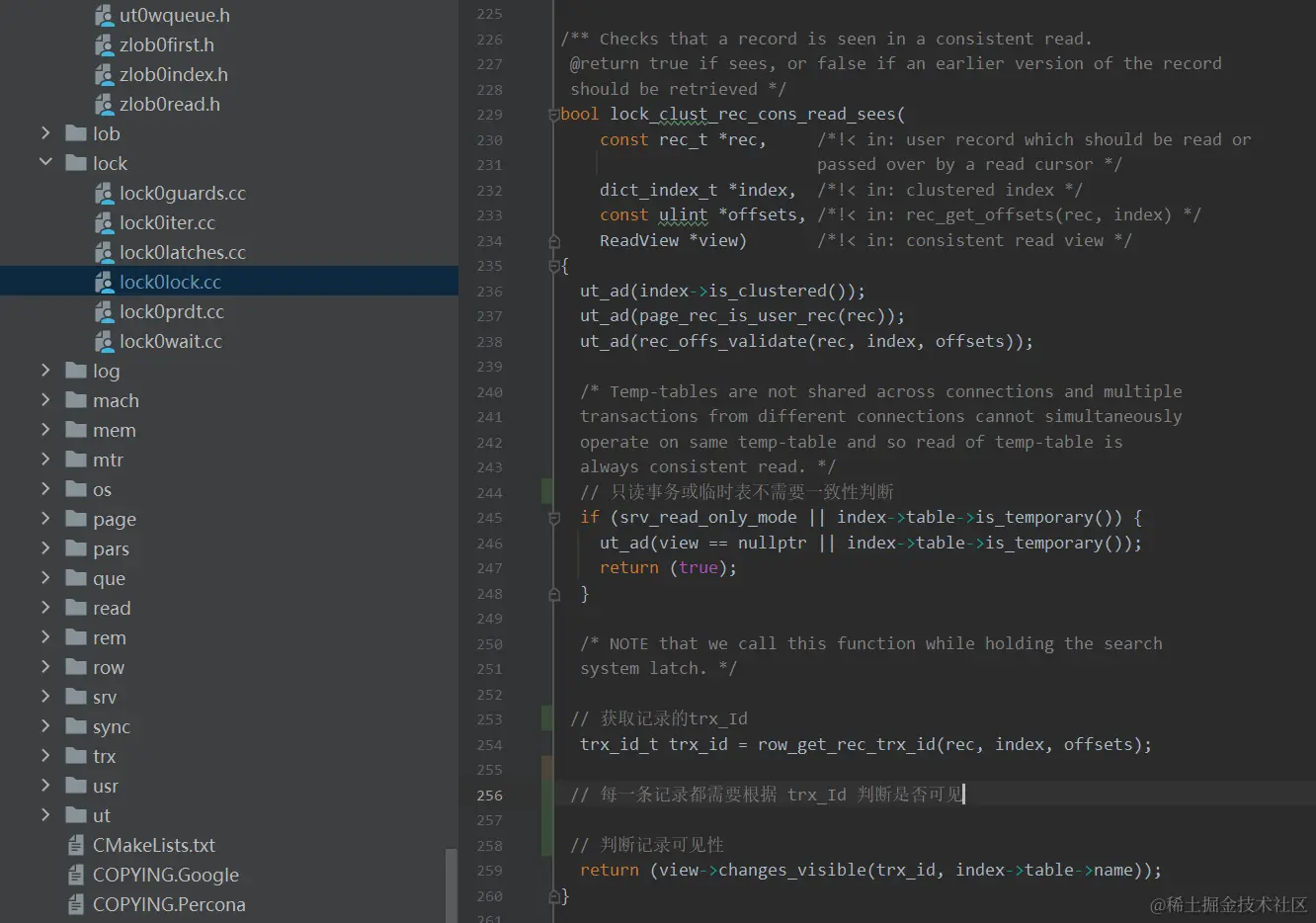Viewport: 1316px width, 923px height.
Task: Expand the mach folder arrow
Action: (x=45, y=399)
